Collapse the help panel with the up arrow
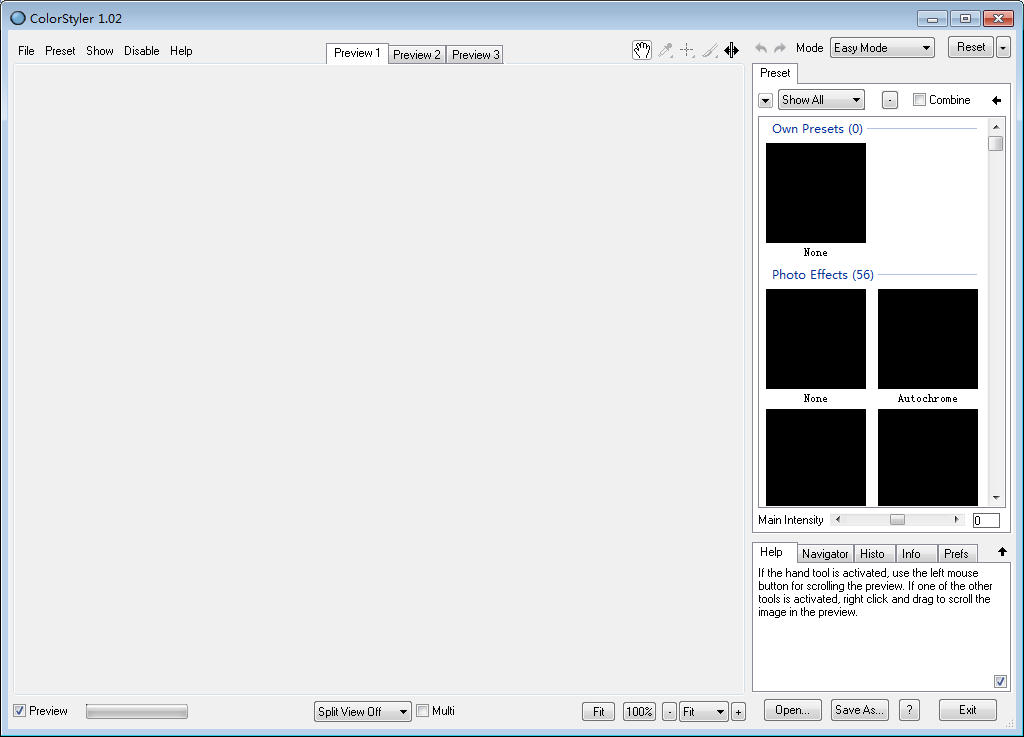Image resolution: width=1024 pixels, height=737 pixels. tap(1002, 552)
